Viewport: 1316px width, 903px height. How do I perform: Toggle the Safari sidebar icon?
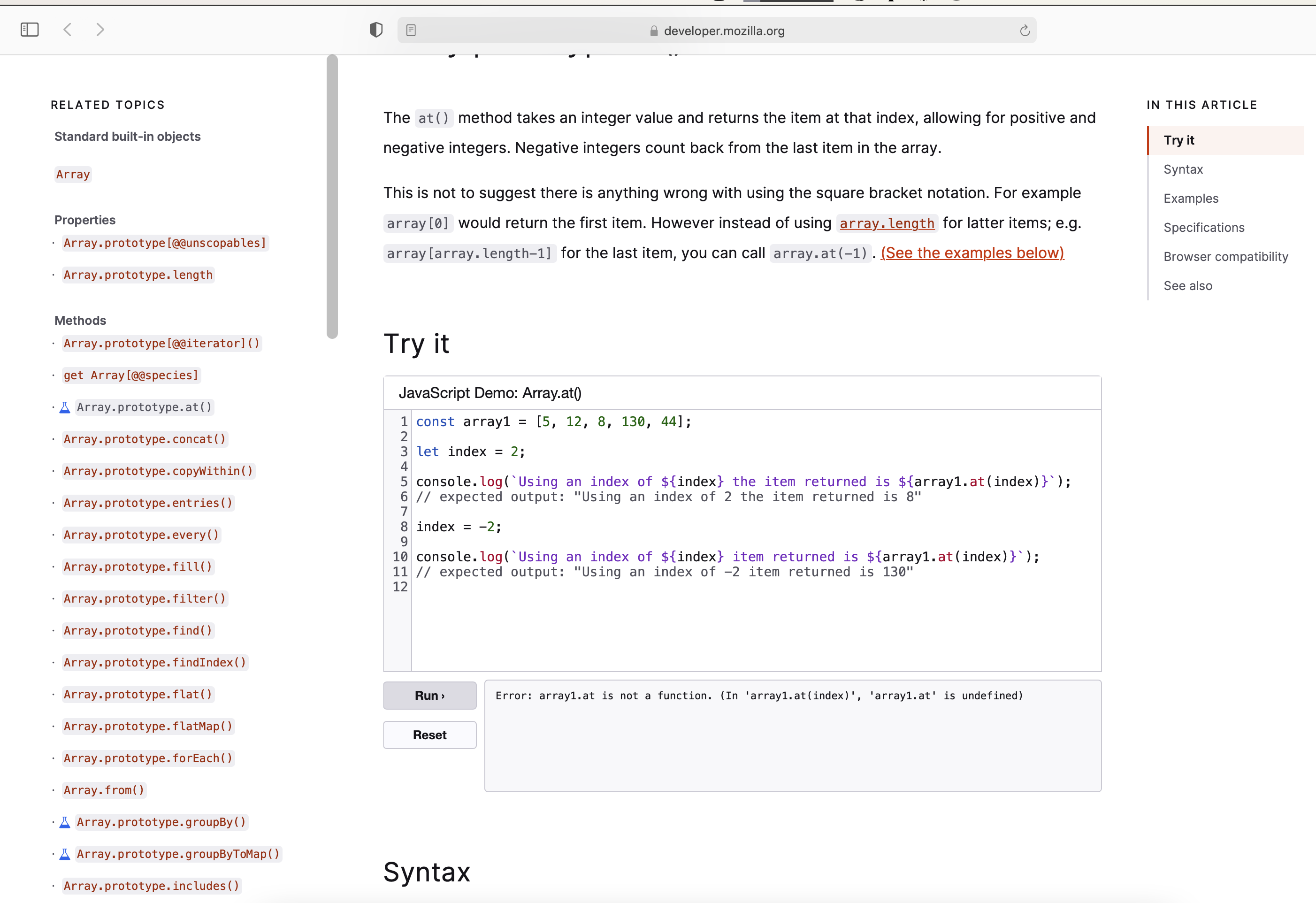(30, 30)
